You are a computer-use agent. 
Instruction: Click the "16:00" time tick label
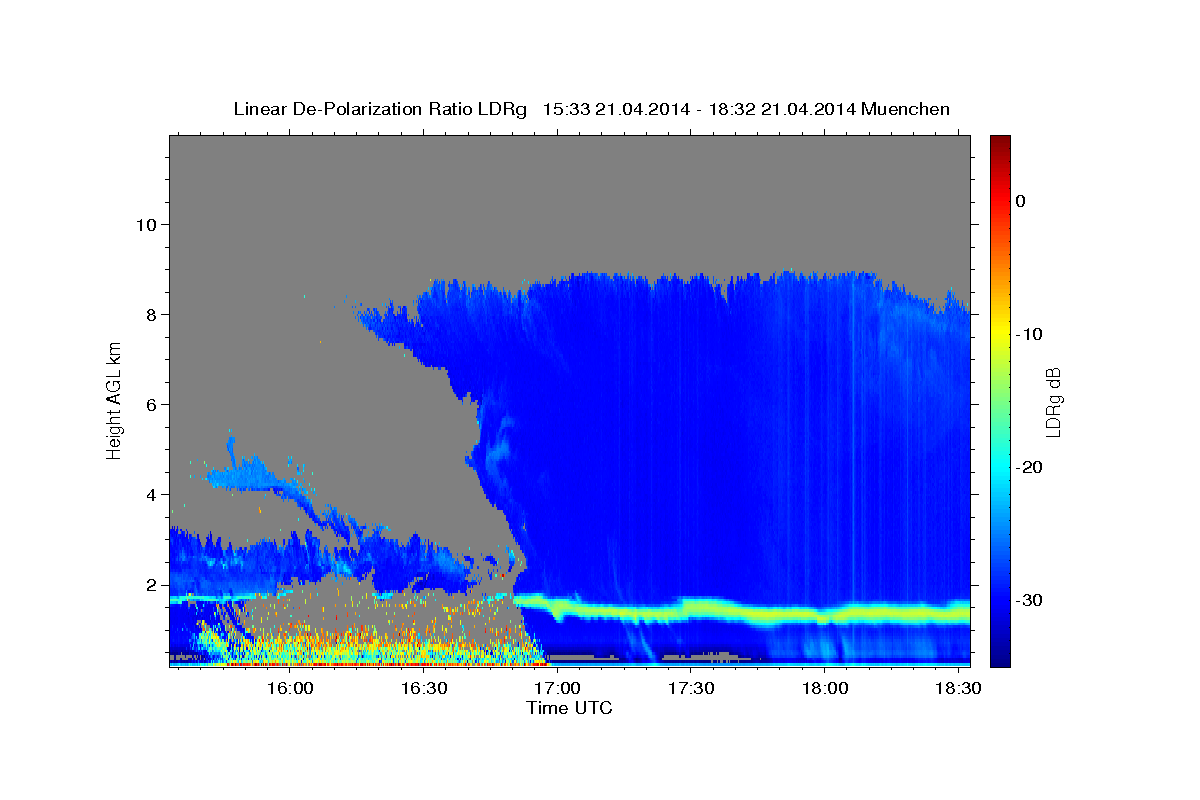pos(290,689)
